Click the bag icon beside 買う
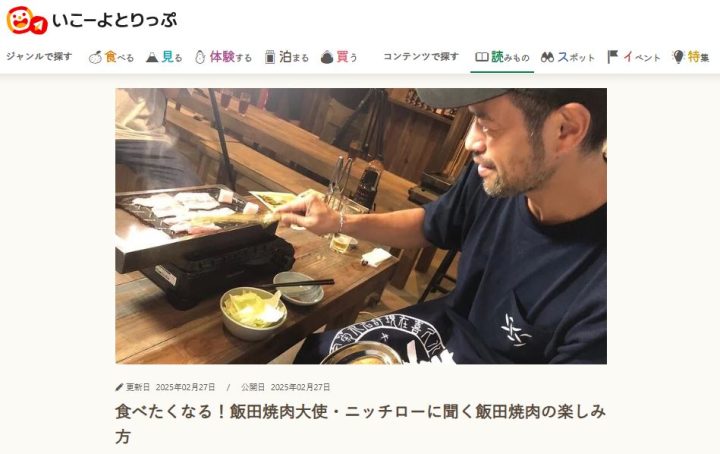720x454 pixels. click(x=327, y=57)
